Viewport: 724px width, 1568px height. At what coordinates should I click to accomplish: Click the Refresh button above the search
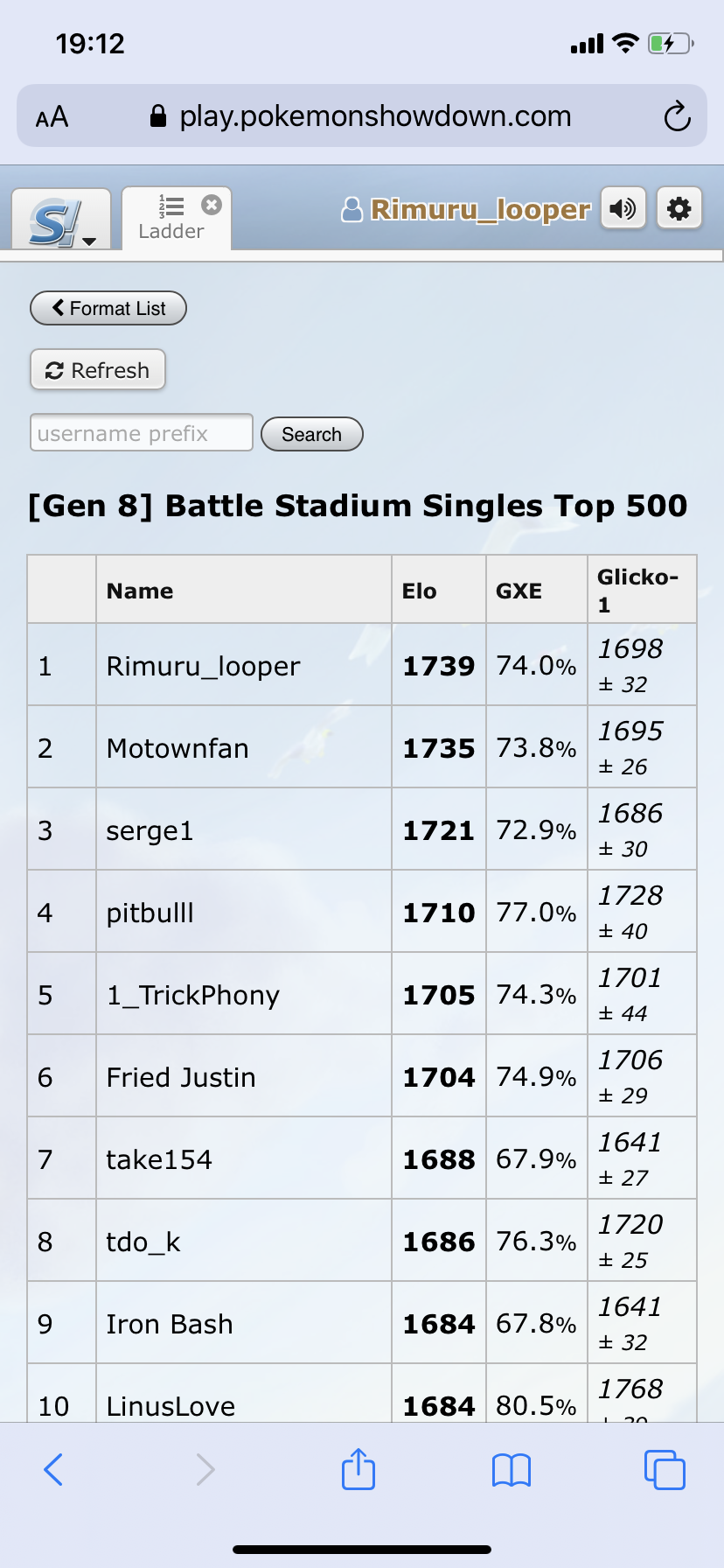point(97,370)
